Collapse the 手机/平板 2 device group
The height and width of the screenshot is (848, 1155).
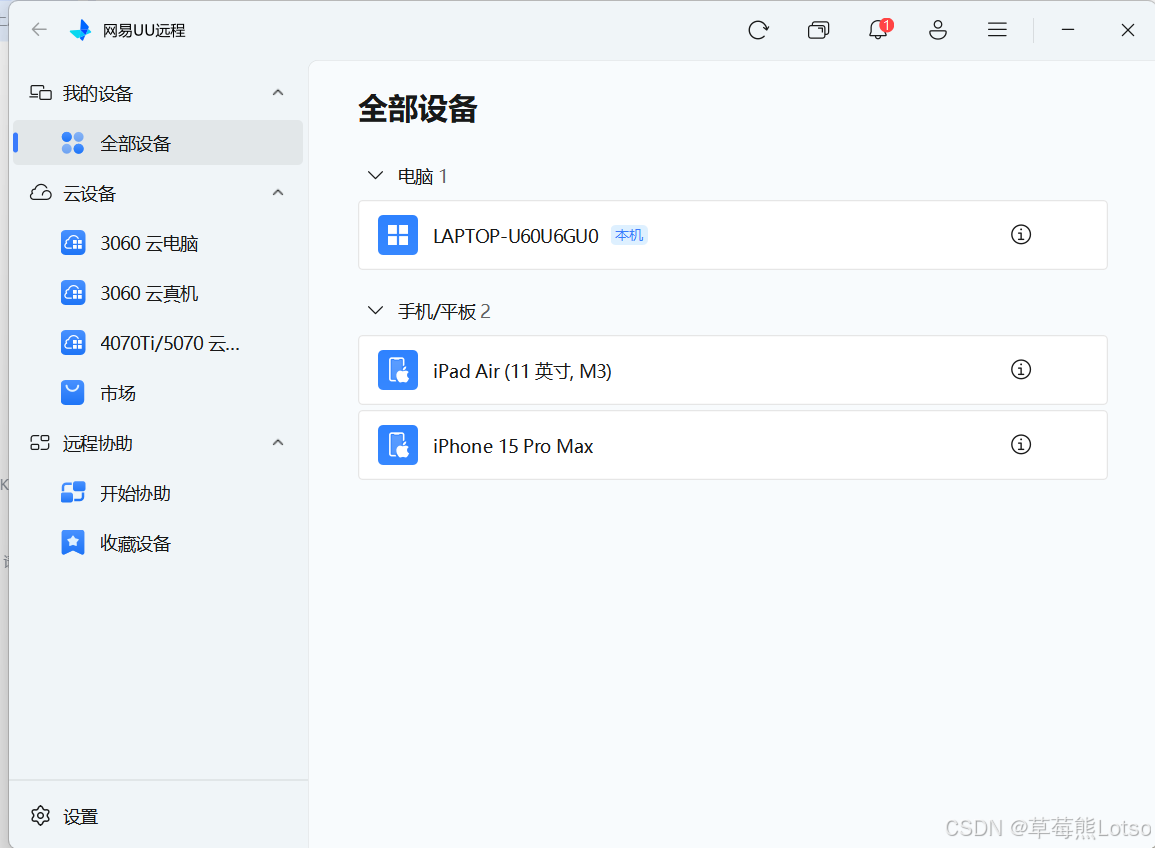376,310
